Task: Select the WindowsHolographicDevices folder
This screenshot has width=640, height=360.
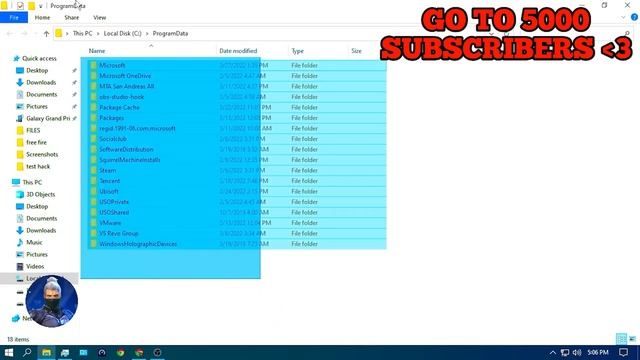Action: pyautogui.click(x=138, y=244)
